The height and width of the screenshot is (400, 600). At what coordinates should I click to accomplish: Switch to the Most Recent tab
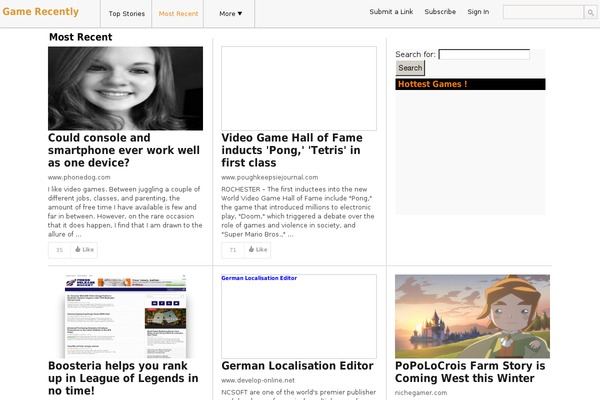point(178,14)
